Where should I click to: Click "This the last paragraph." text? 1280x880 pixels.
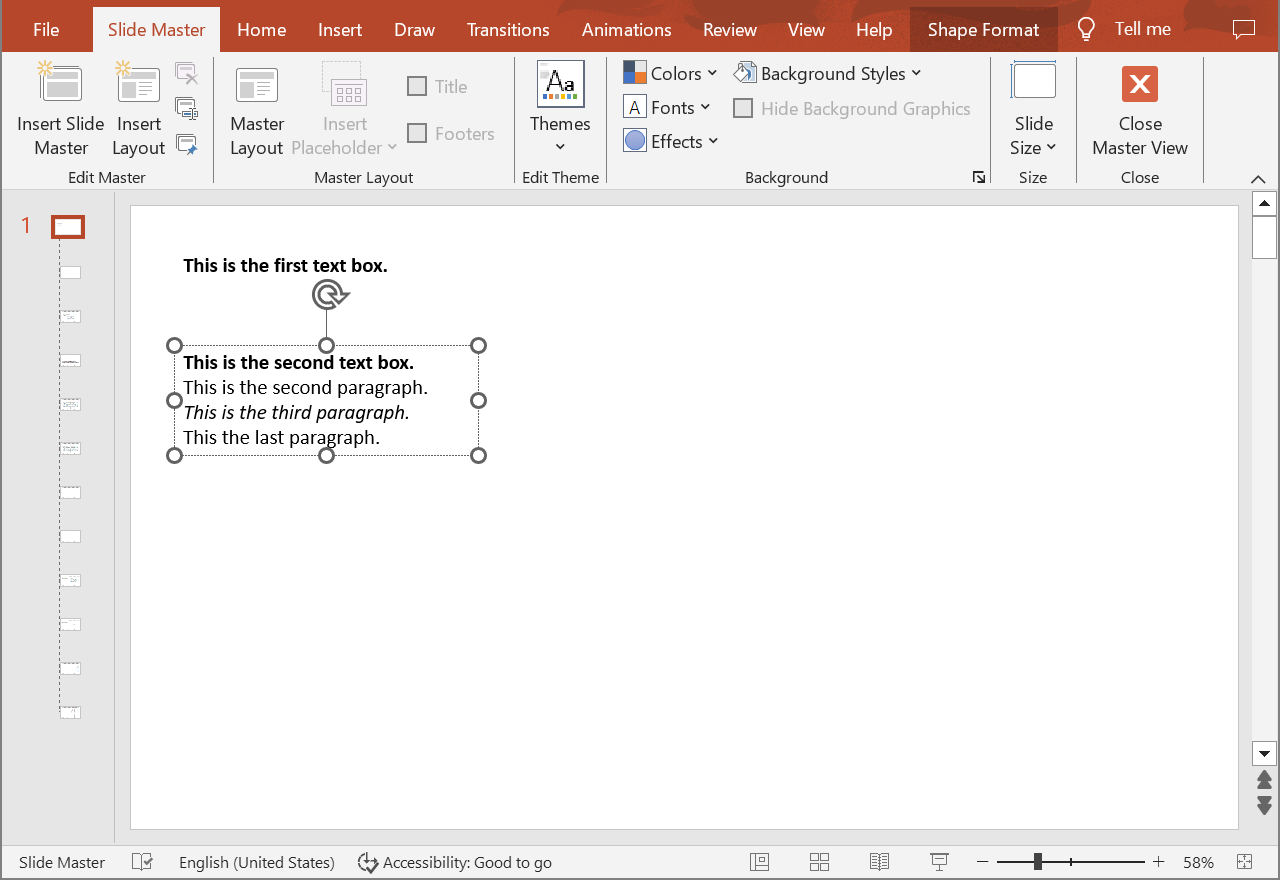click(x=281, y=437)
